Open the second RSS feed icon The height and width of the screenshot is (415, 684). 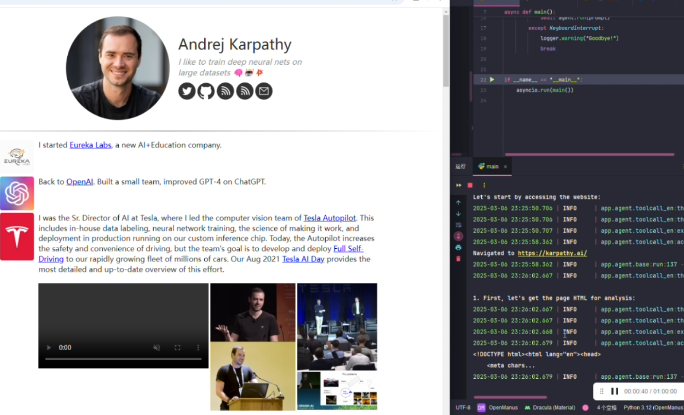pyautogui.click(x=245, y=91)
